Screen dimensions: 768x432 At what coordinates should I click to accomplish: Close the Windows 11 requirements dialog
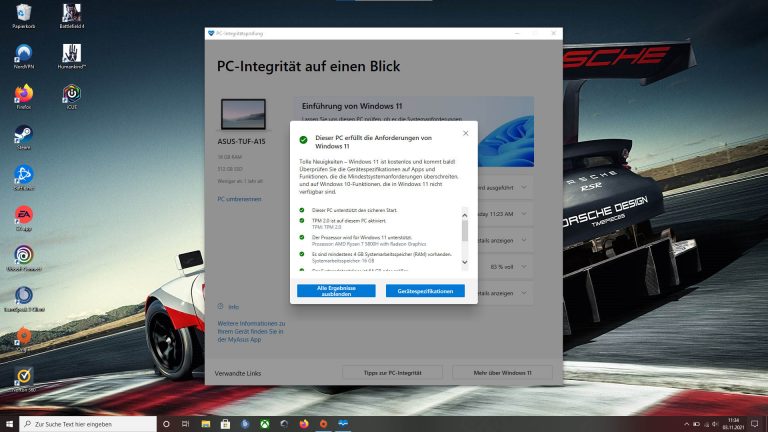(x=465, y=133)
